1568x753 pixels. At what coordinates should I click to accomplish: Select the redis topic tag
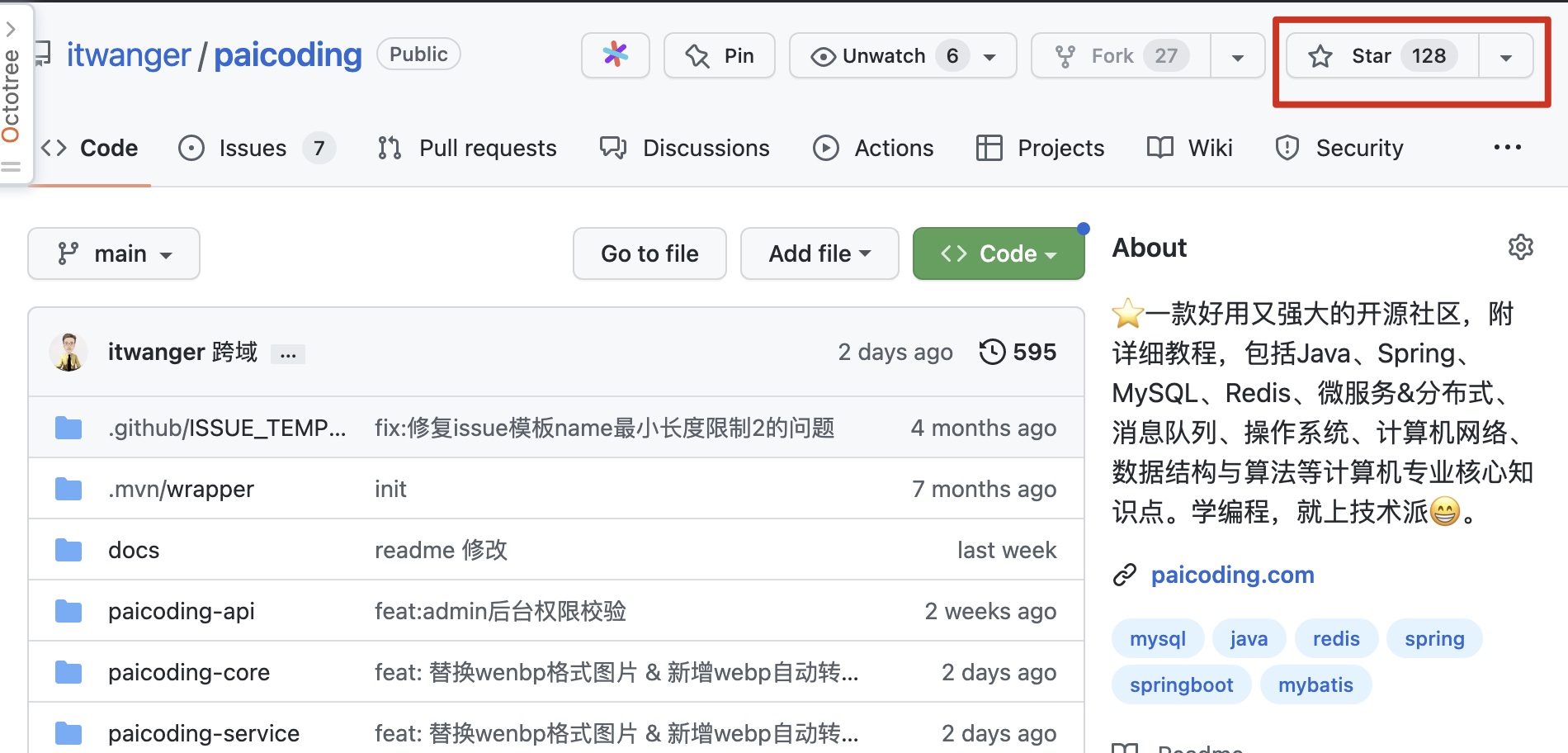(x=1336, y=638)
